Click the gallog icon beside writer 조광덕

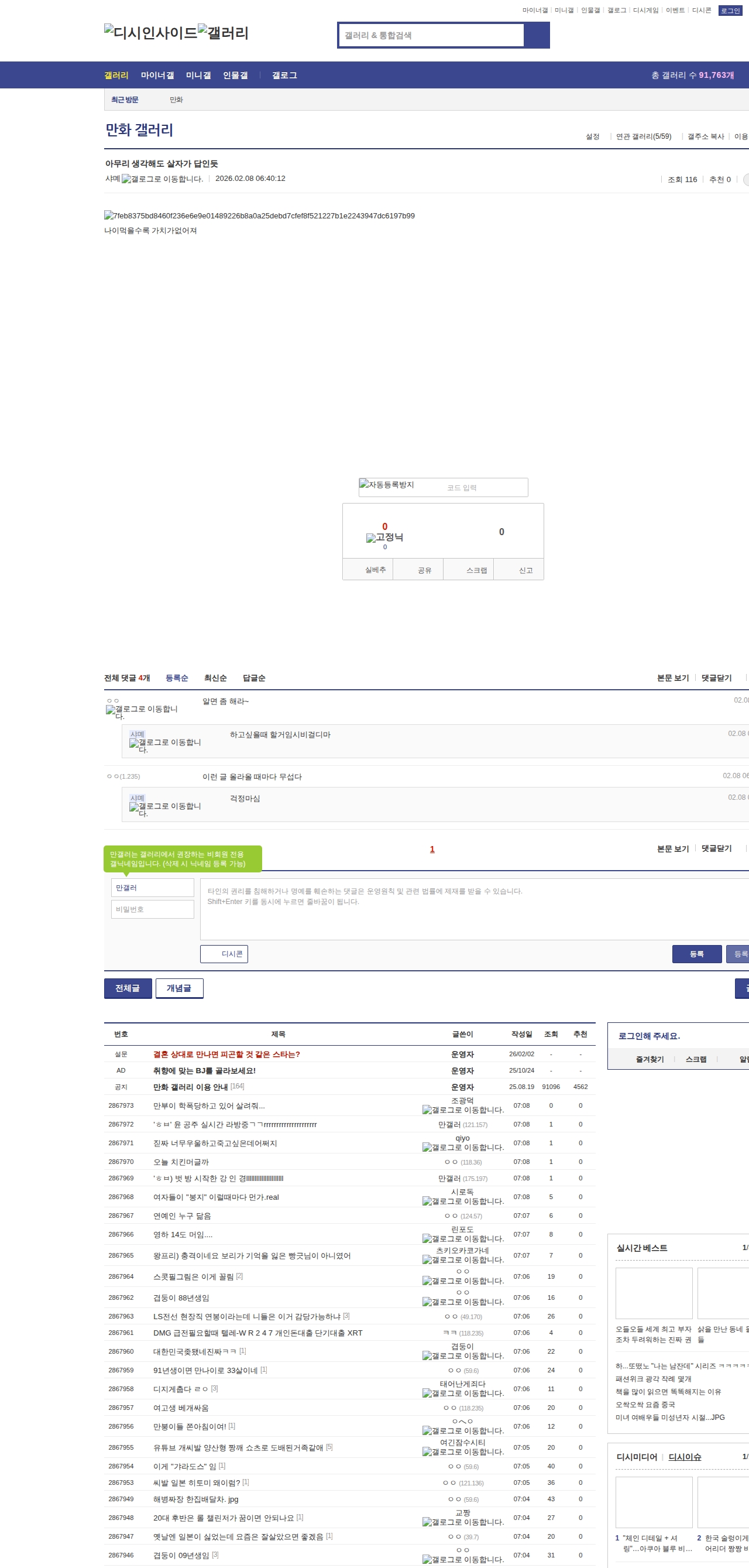click(x=462, y=1110)
